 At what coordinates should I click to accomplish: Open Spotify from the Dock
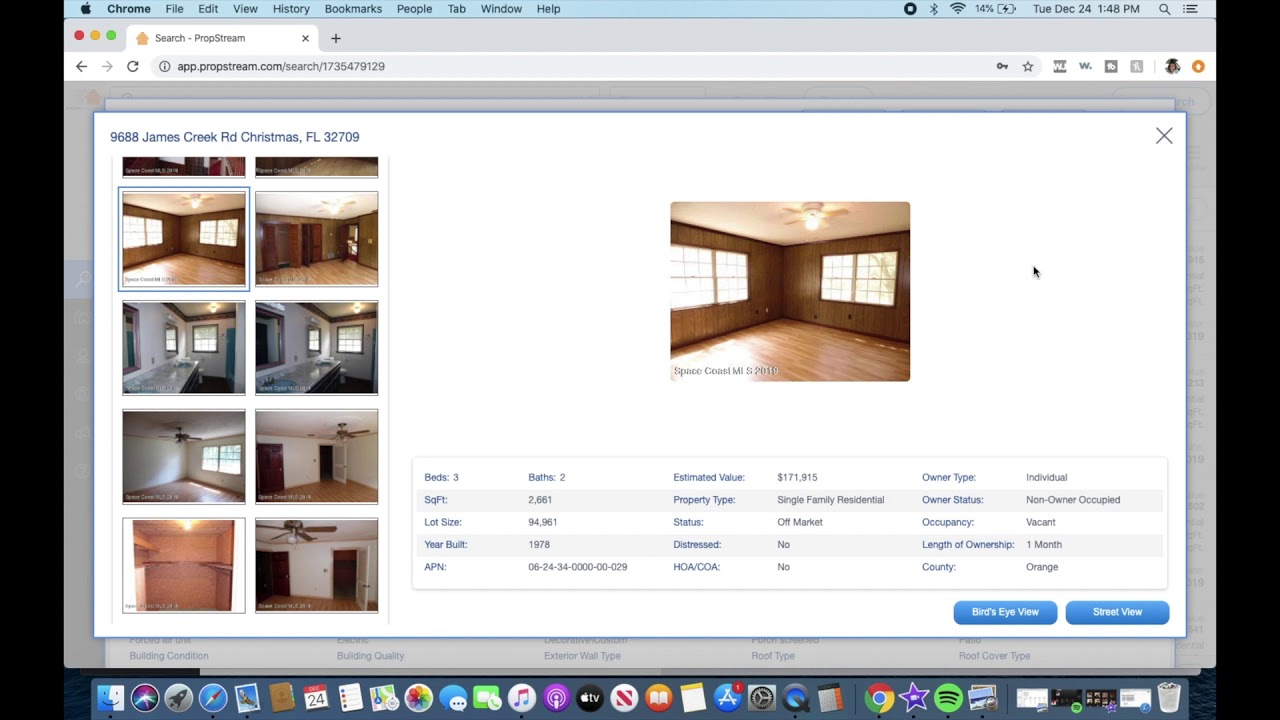click(948, 697)
